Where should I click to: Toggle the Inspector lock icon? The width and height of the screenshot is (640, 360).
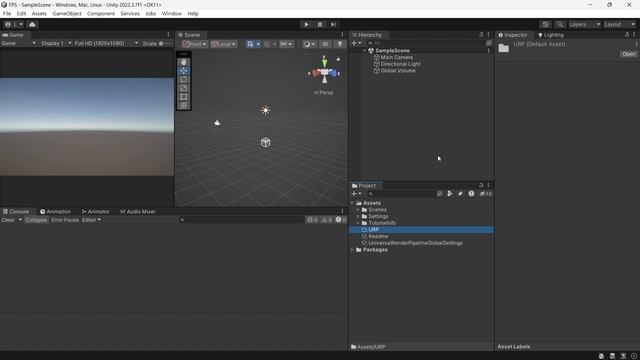click(627, 35)
